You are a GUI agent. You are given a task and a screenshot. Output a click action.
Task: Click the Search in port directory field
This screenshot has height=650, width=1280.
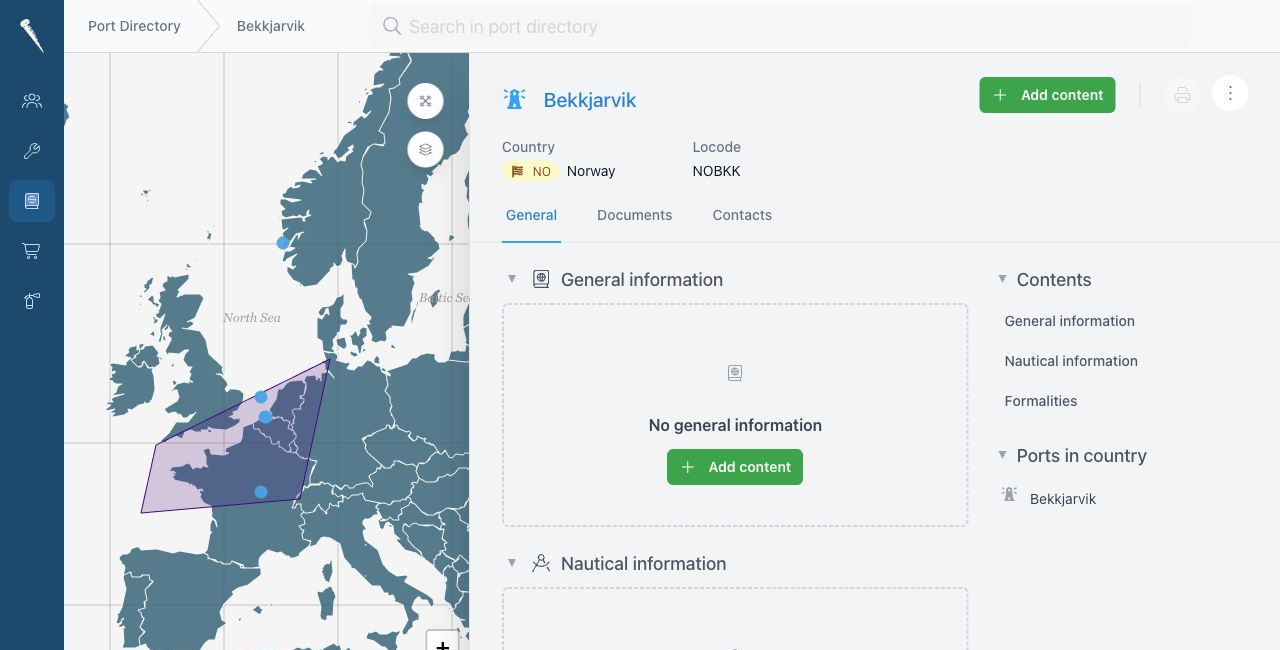(780, 26)
